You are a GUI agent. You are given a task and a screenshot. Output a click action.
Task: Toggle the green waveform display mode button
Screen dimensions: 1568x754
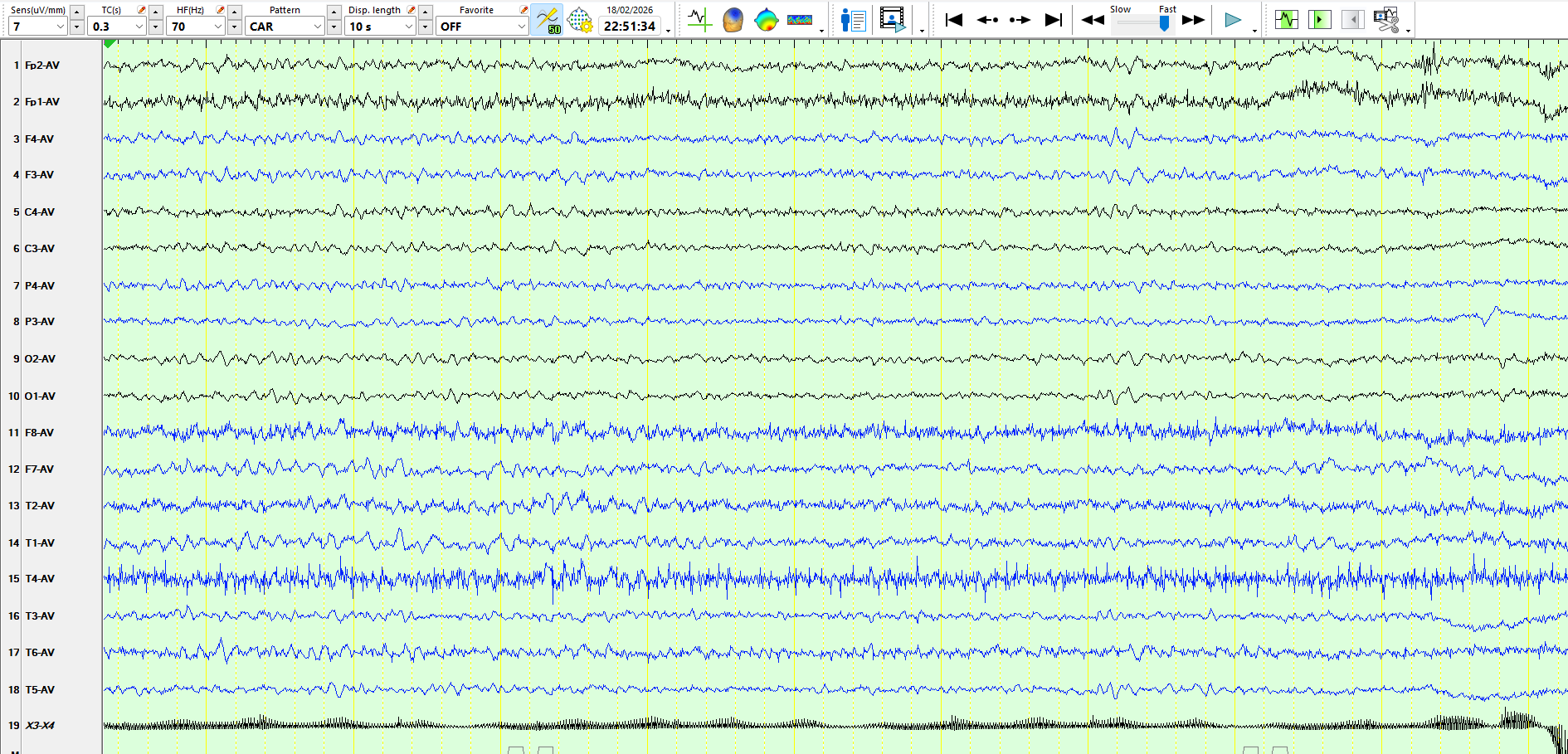[x=1287, y=20]
